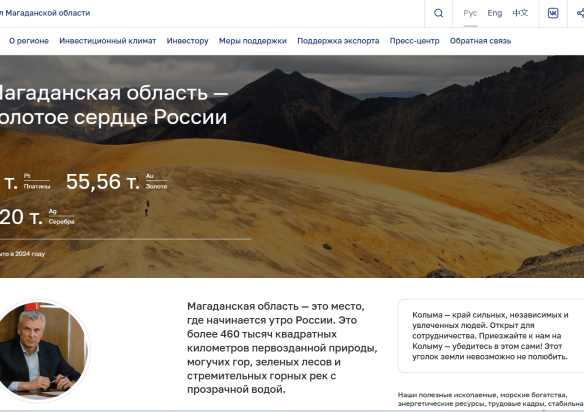The width and height of the screenshot is (584, 412).
Task: Open the 'О регионе' menu
Action: click(29, 41)
